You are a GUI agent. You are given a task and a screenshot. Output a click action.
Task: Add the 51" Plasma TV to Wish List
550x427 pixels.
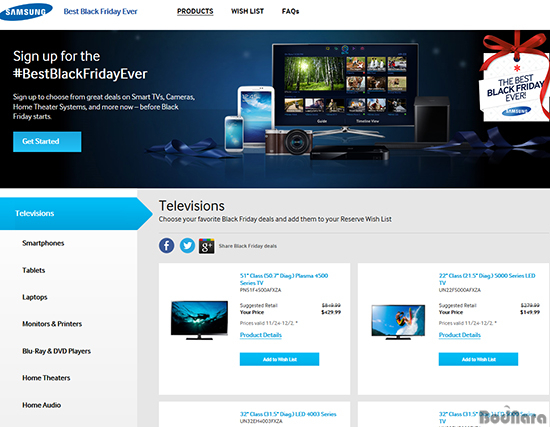[279, 359]
